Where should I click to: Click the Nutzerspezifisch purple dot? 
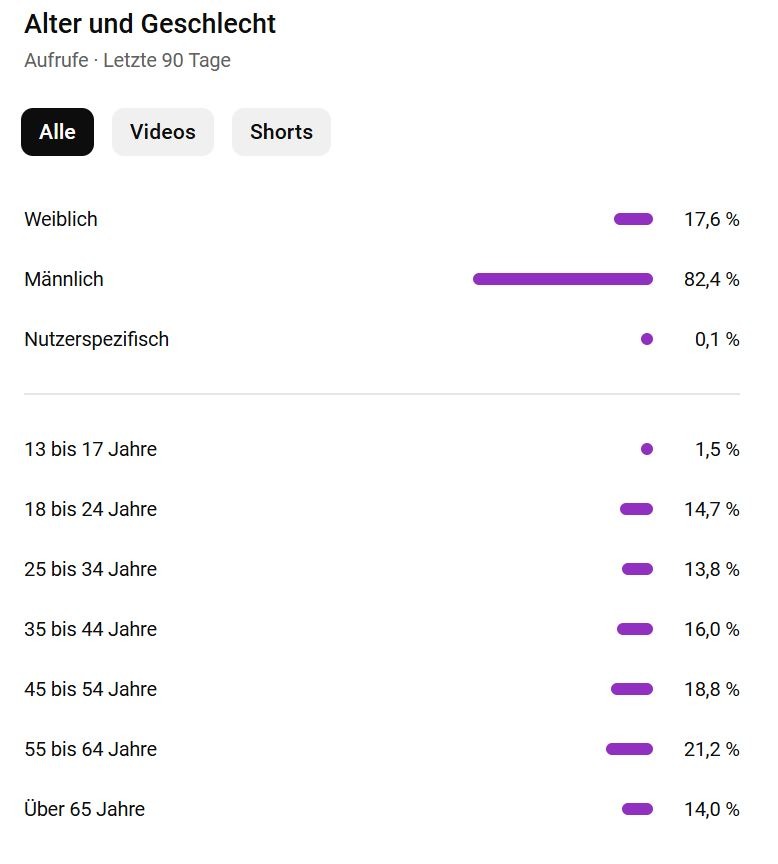(647, 339)
